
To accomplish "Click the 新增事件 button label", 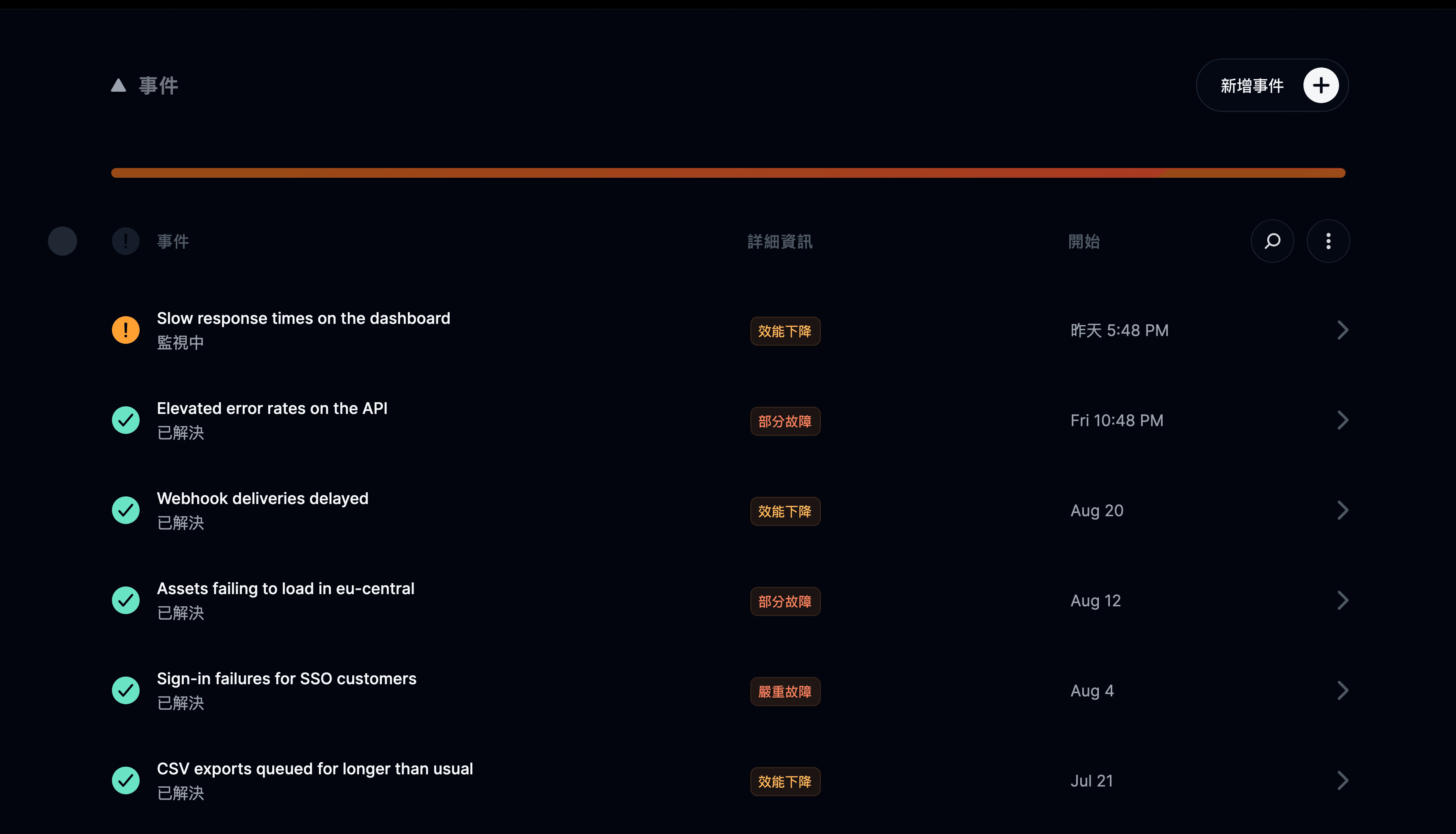I will (1252, 86).
